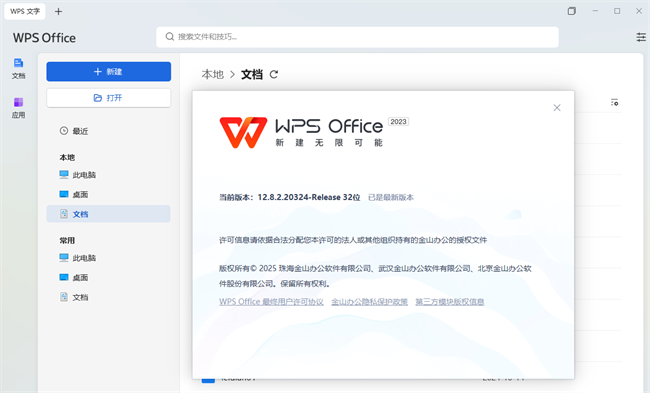Select 文档 under 常用 section

click(109, 297)
